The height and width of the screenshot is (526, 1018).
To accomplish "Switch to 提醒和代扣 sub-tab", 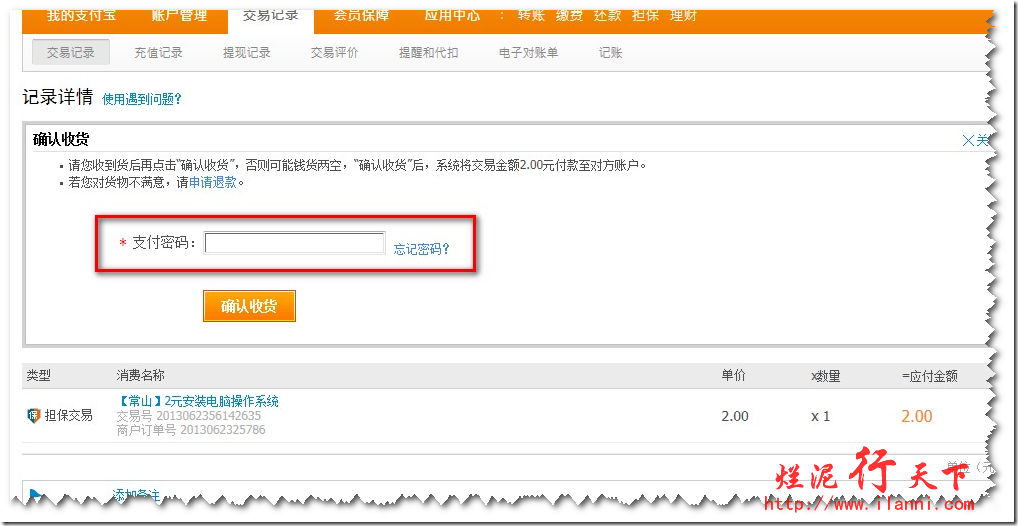I will (428, 53).
